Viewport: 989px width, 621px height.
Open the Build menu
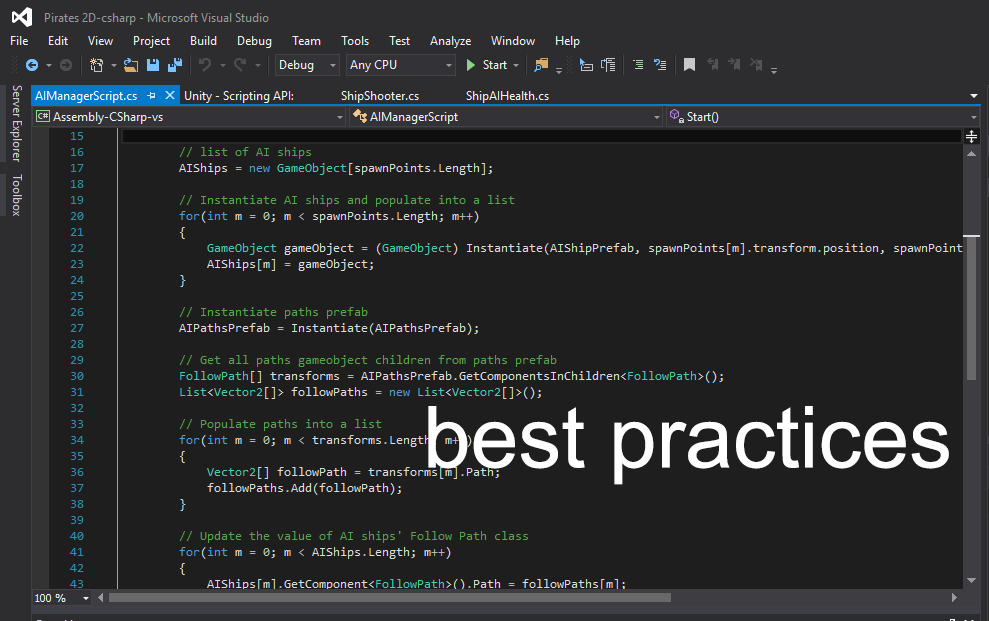[203, 41]
